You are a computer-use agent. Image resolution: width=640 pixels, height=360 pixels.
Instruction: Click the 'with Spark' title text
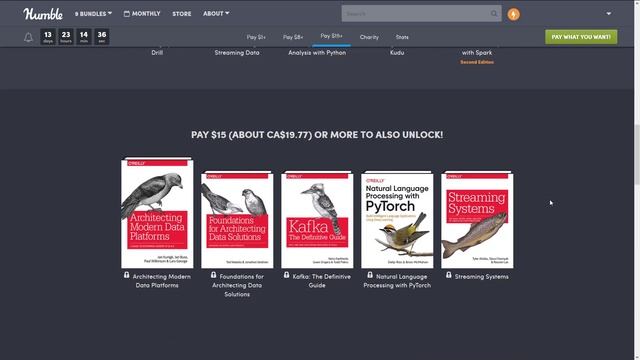pyautogui.click(x=477, y=53)
